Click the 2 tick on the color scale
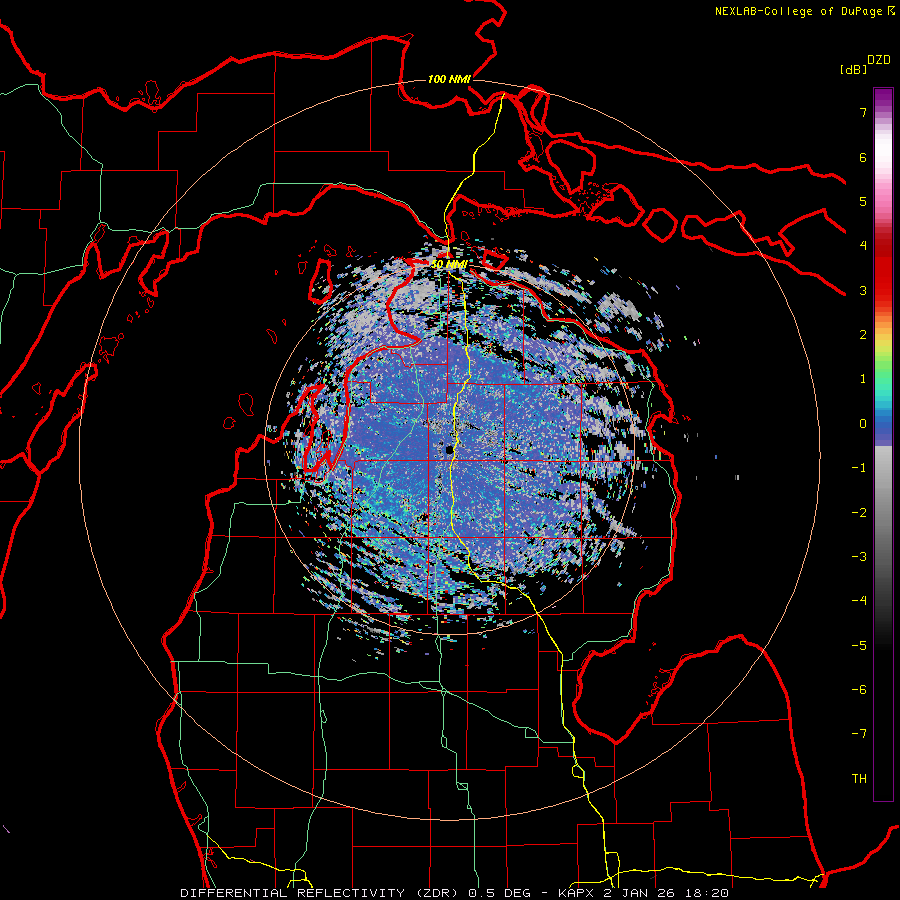900x900 pixels. coord(863,335)
